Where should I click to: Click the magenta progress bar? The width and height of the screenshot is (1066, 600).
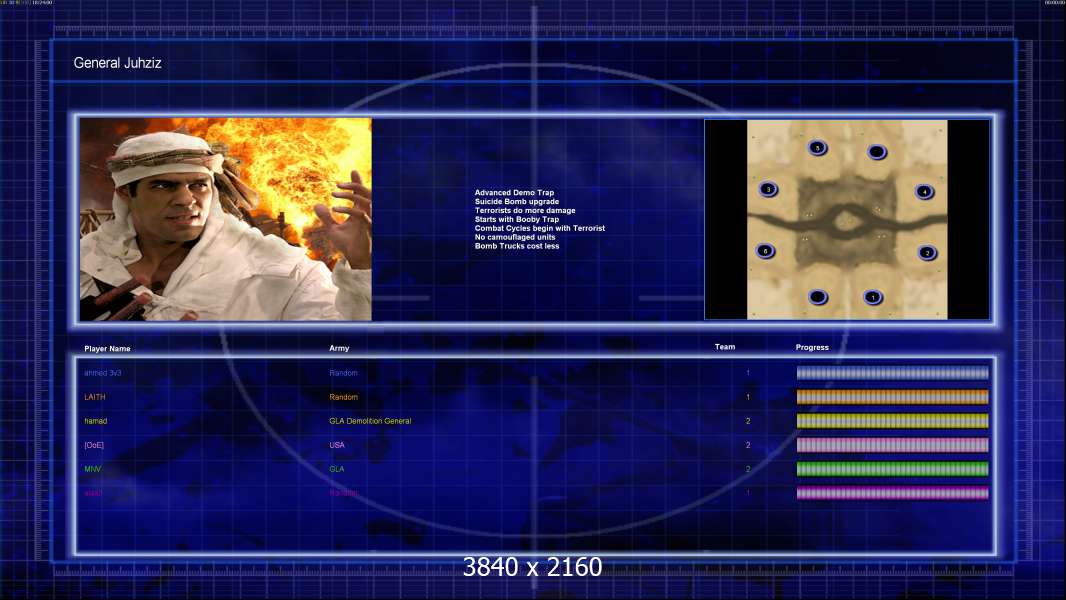pyautogui.click(x=893, y=493)
